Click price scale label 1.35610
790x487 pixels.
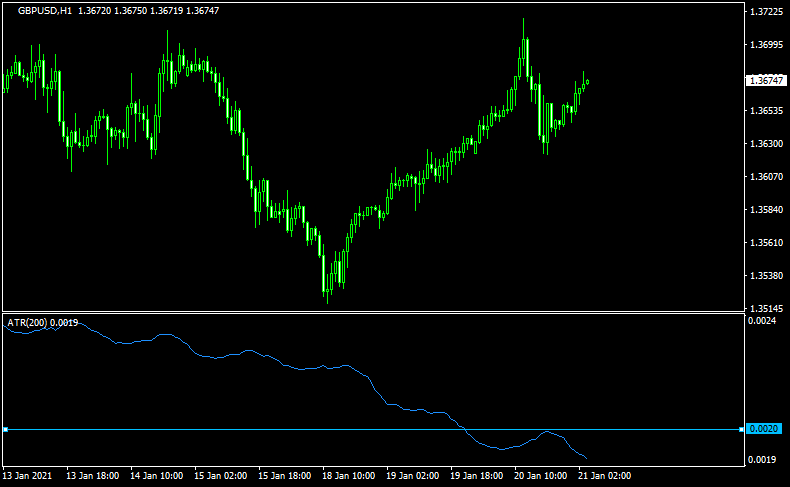click(767, 243)
